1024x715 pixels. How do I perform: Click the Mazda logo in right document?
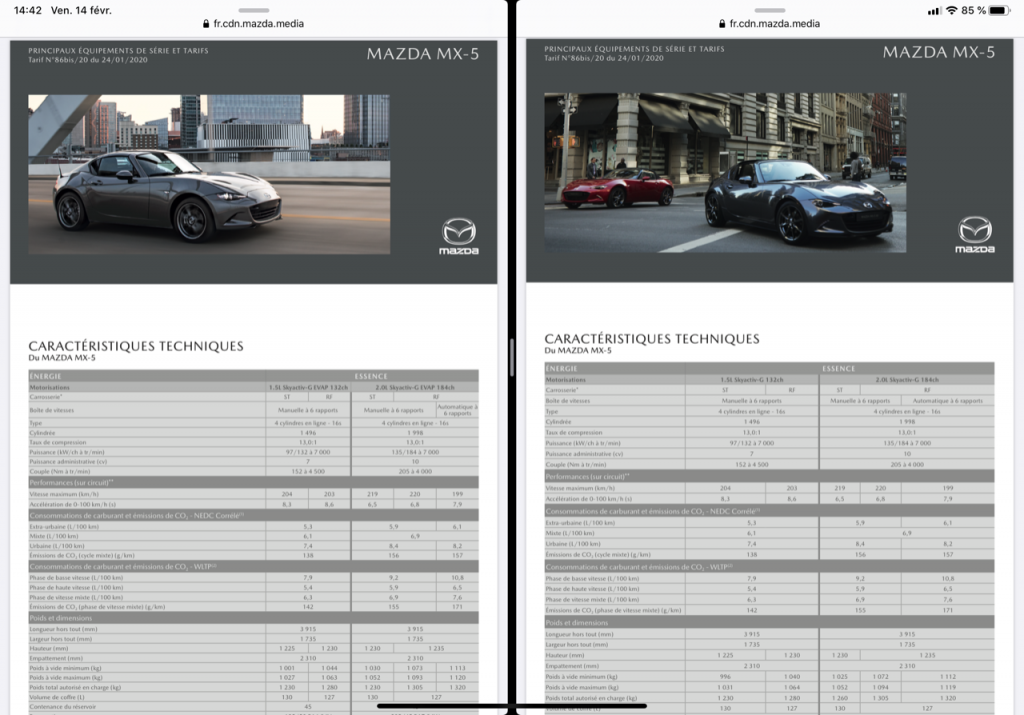click(974, 234)
